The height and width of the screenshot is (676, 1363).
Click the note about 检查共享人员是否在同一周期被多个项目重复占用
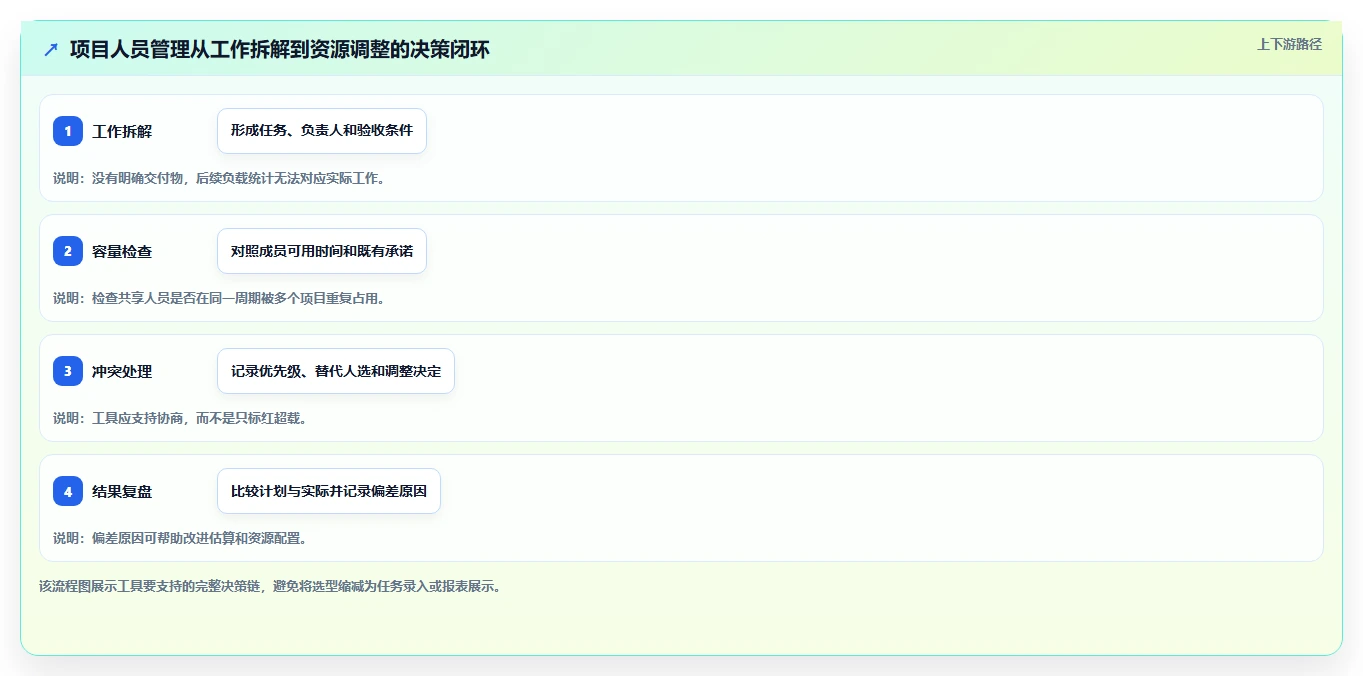tap(219, 298)
